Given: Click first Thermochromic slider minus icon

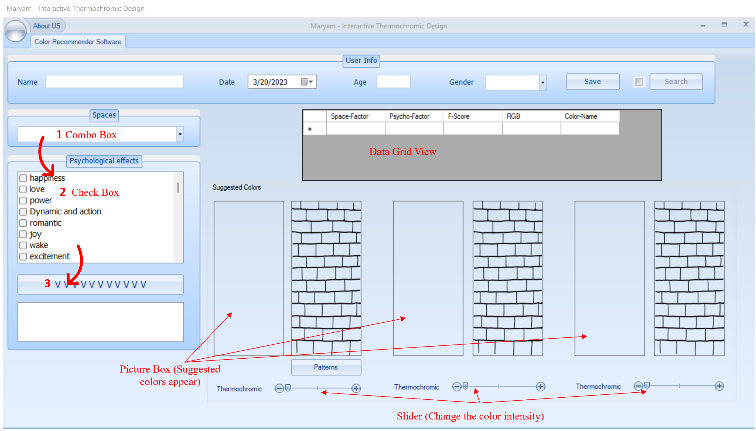Looking at the screenshot, I should tap(279, 388).
